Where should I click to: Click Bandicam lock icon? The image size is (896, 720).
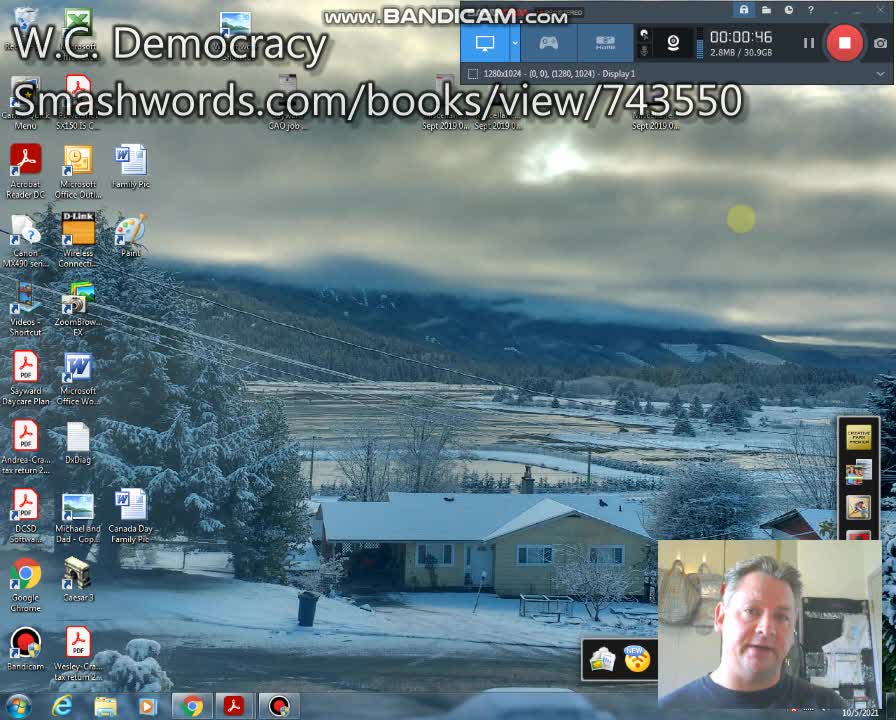pos(743,10)
